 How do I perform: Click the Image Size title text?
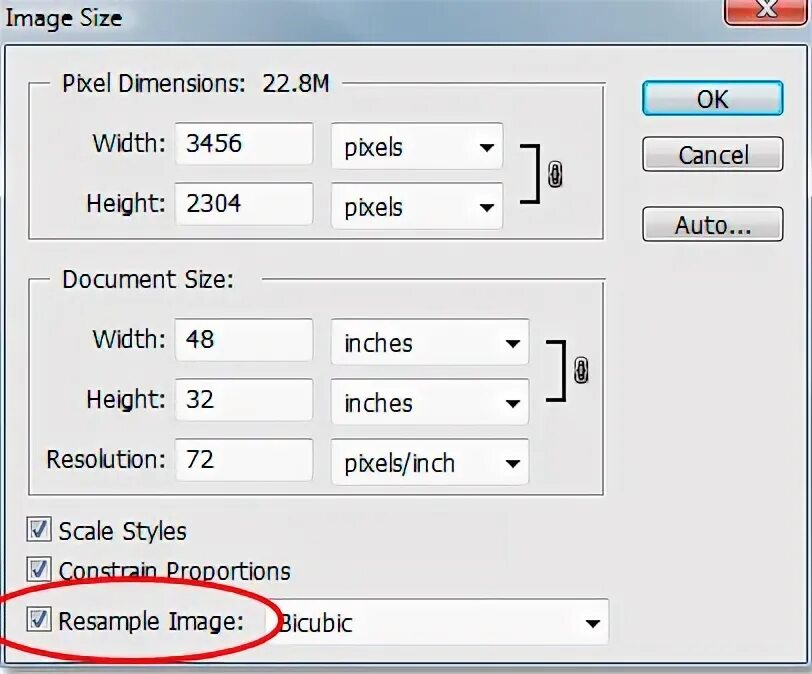64,19
